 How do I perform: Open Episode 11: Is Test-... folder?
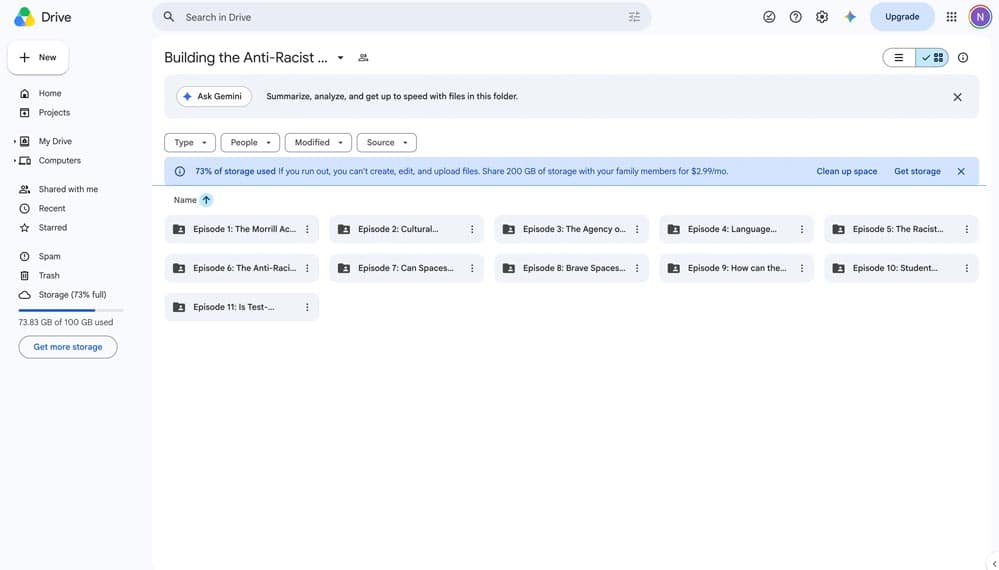[241, 307]
